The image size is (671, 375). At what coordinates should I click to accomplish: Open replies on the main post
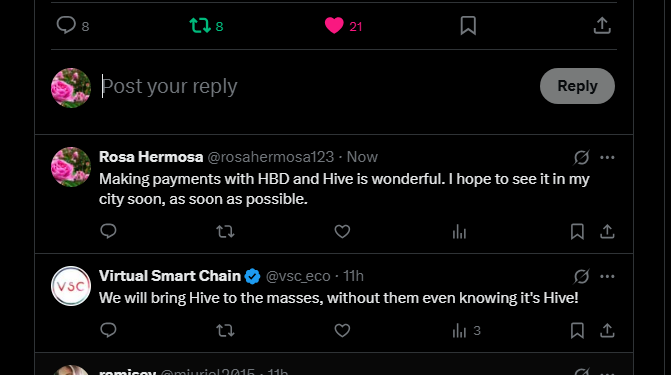click(x=66, y=25)
